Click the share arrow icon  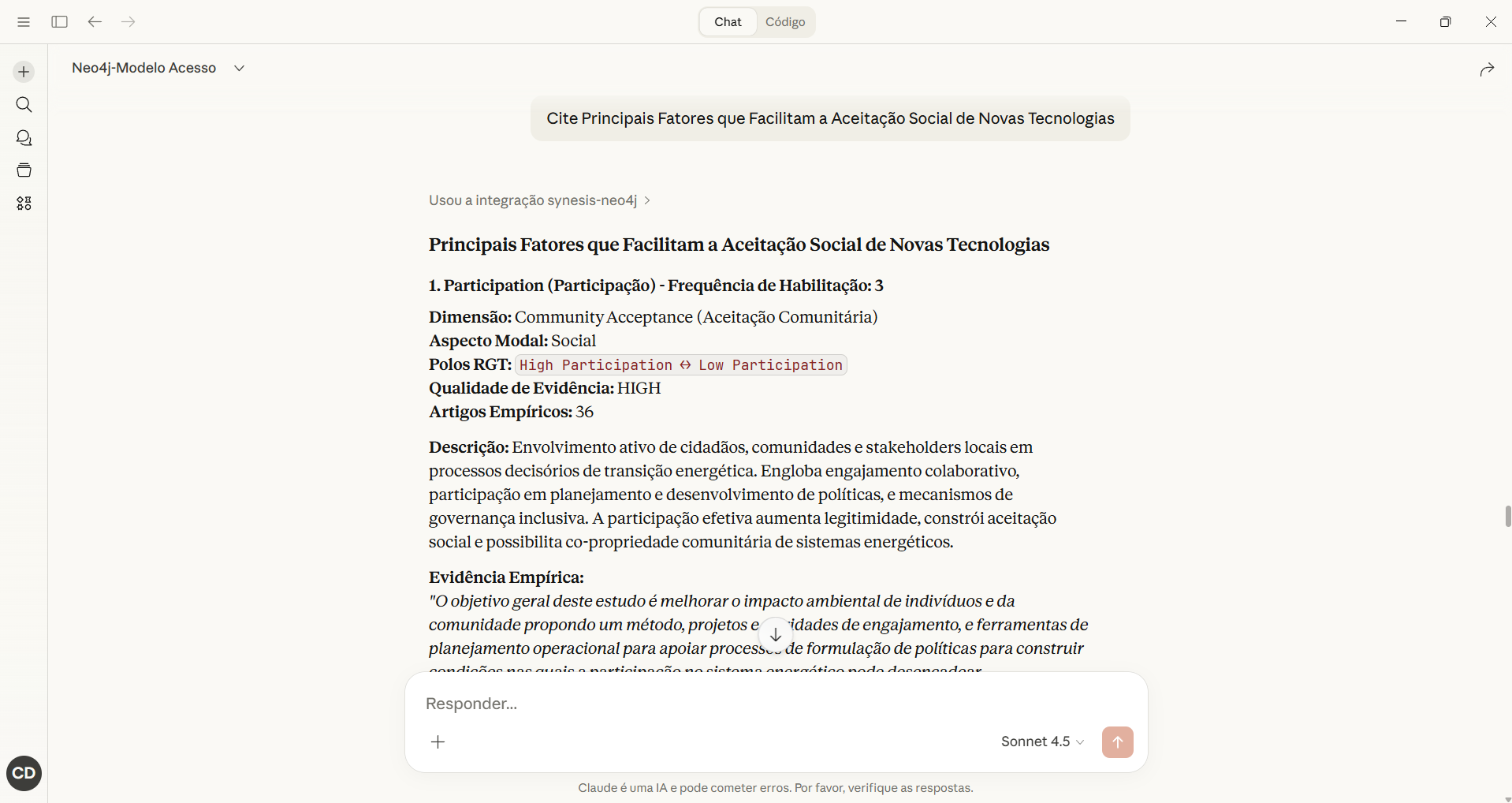click(1487, 69)
